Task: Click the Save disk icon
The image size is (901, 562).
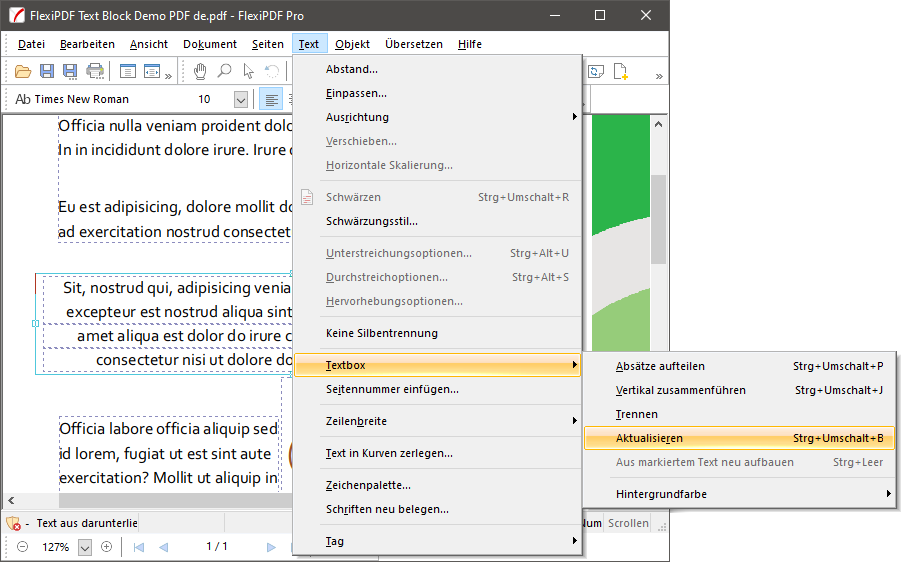Action: point(47,71)
